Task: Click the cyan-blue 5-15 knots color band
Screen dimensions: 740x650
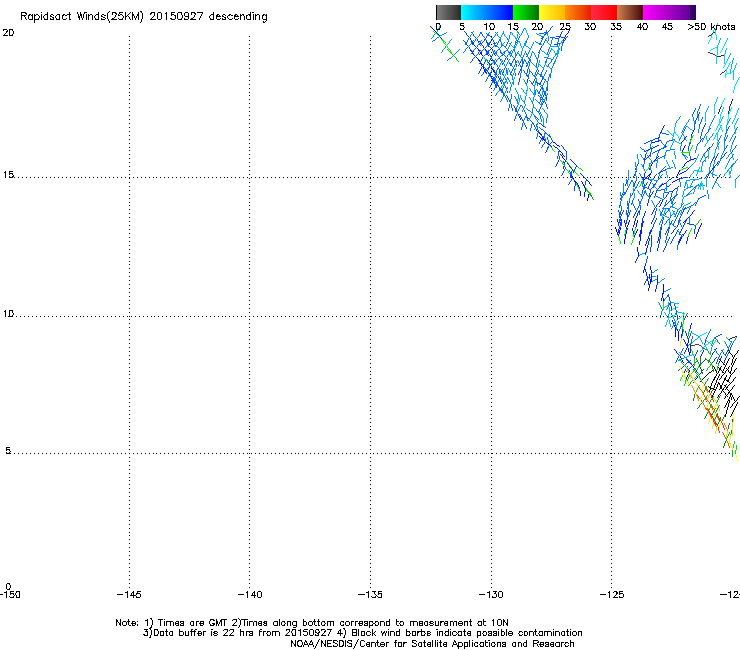Action: coord(487,12)
